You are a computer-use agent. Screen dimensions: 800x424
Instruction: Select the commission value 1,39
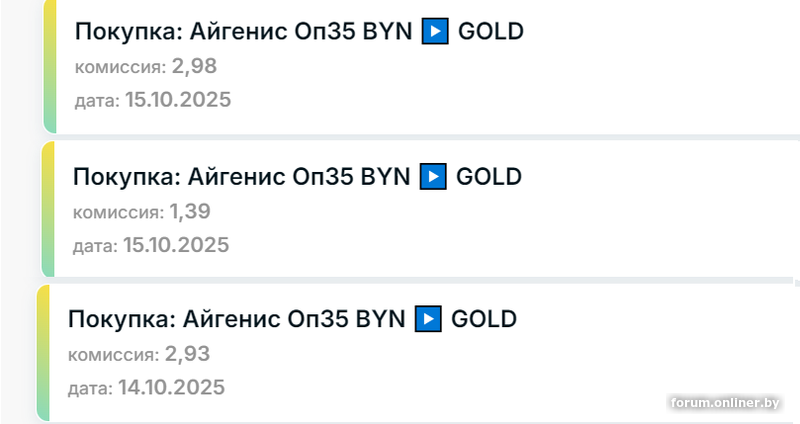[190, 212]
